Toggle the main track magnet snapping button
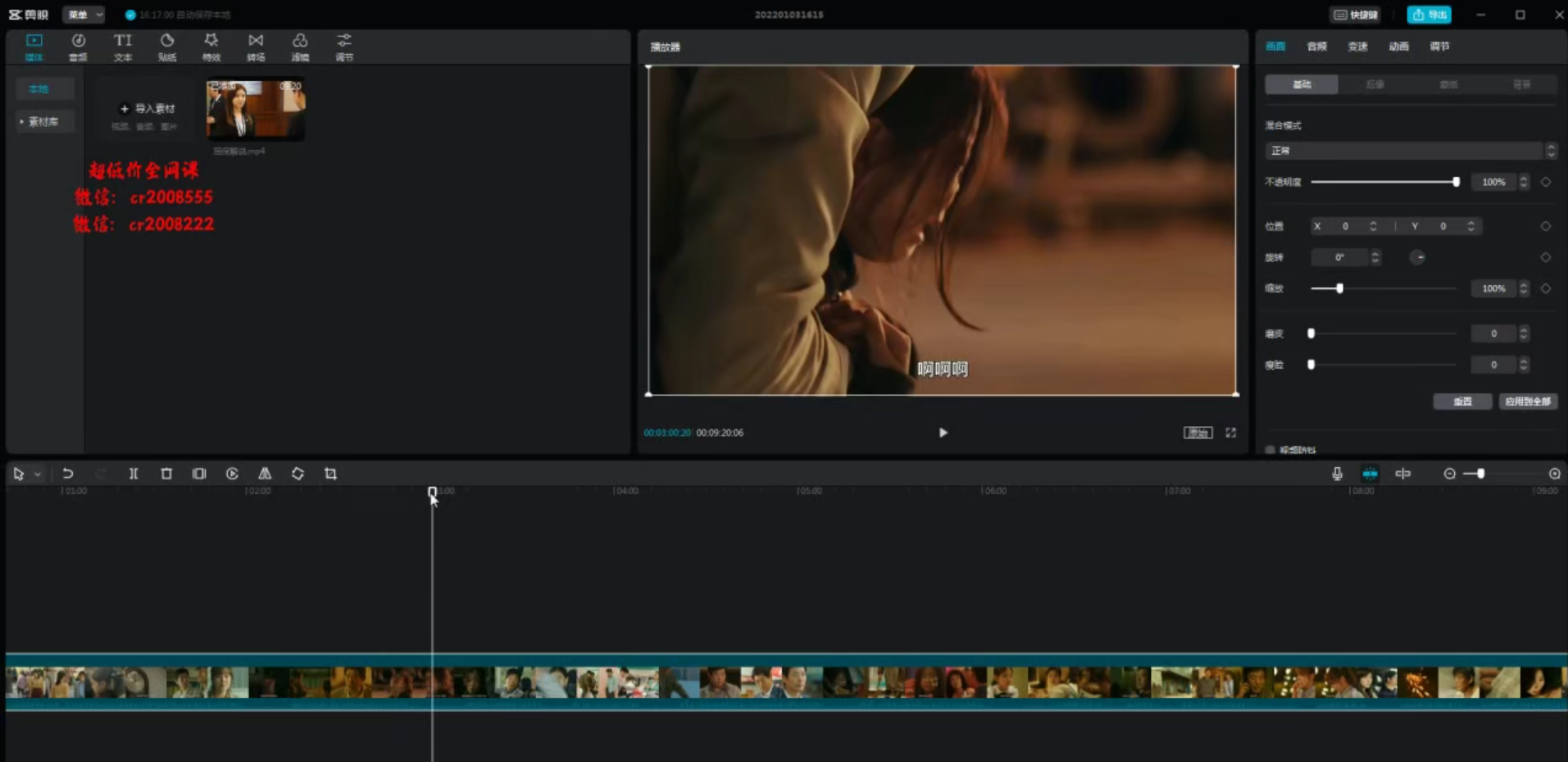The height and width of the screenshot is (762, 1568). click(x=1370, y=474)
